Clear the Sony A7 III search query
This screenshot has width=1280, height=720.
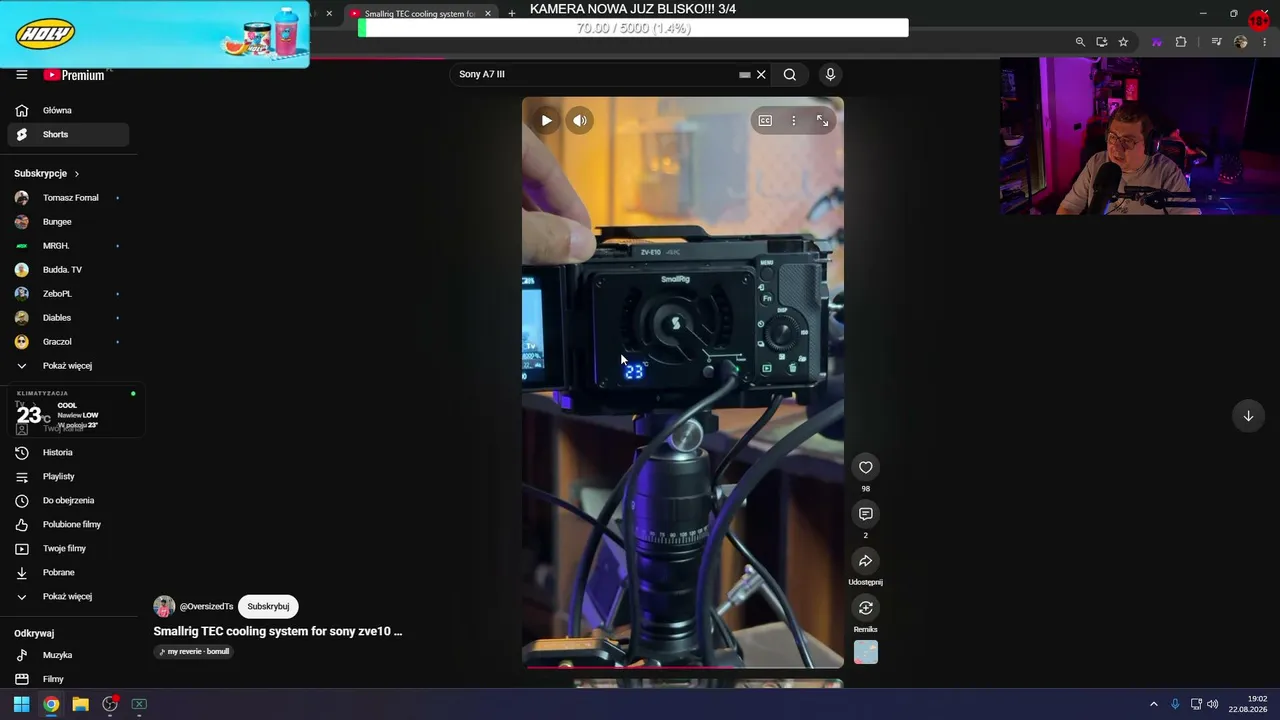click(x=761, y=75)
